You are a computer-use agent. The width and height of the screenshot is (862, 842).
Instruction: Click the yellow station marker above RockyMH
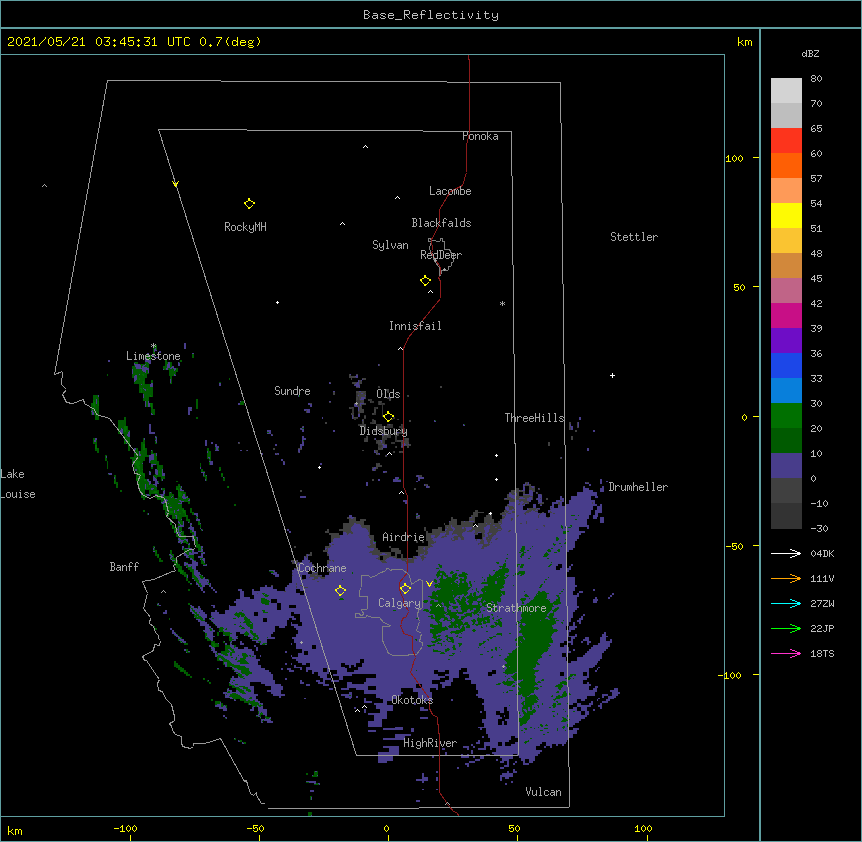coord(249,204)
